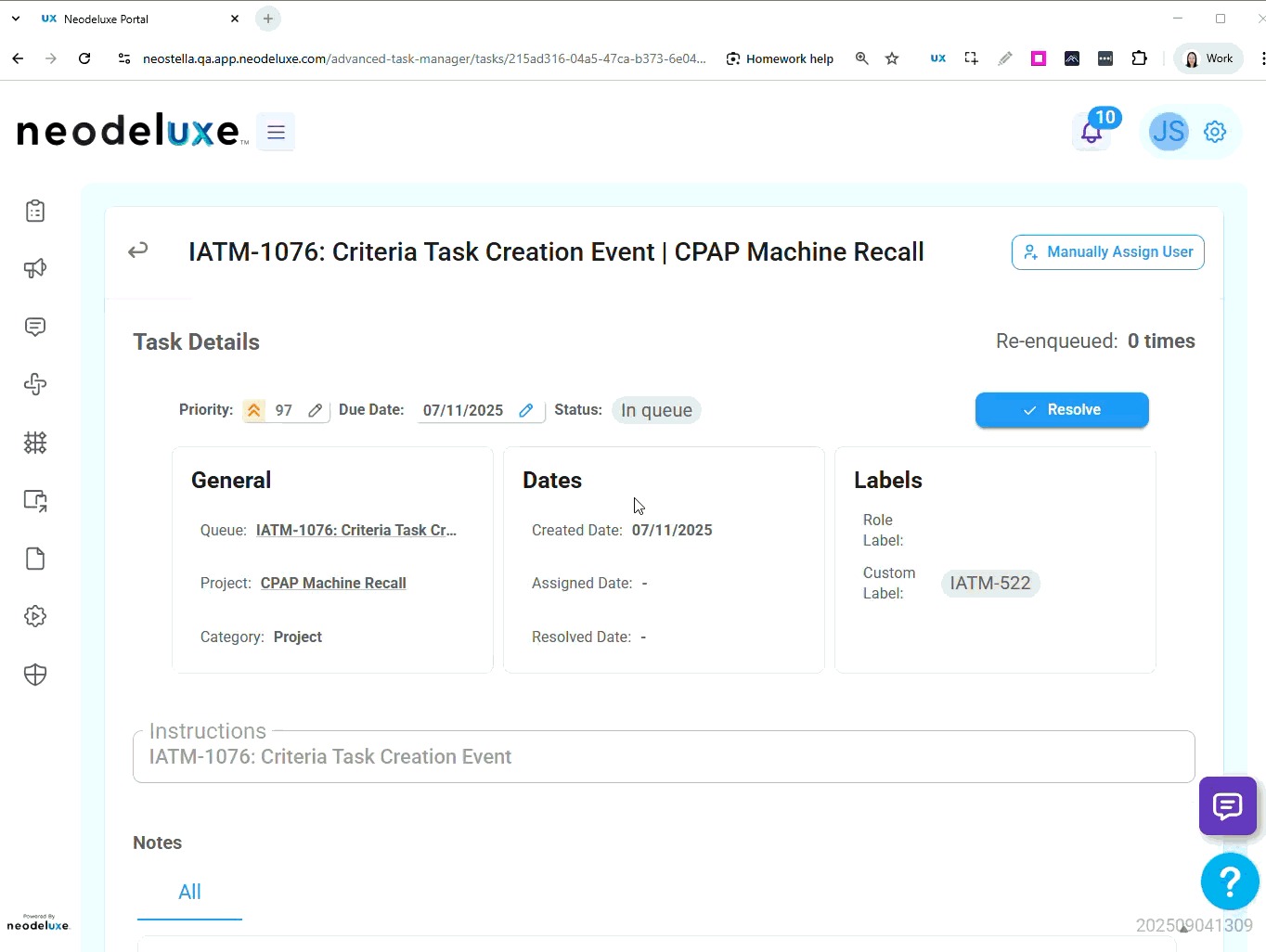The image size is (1266, 952).
Task: Select the All notes tab
Action: [189, 892]
